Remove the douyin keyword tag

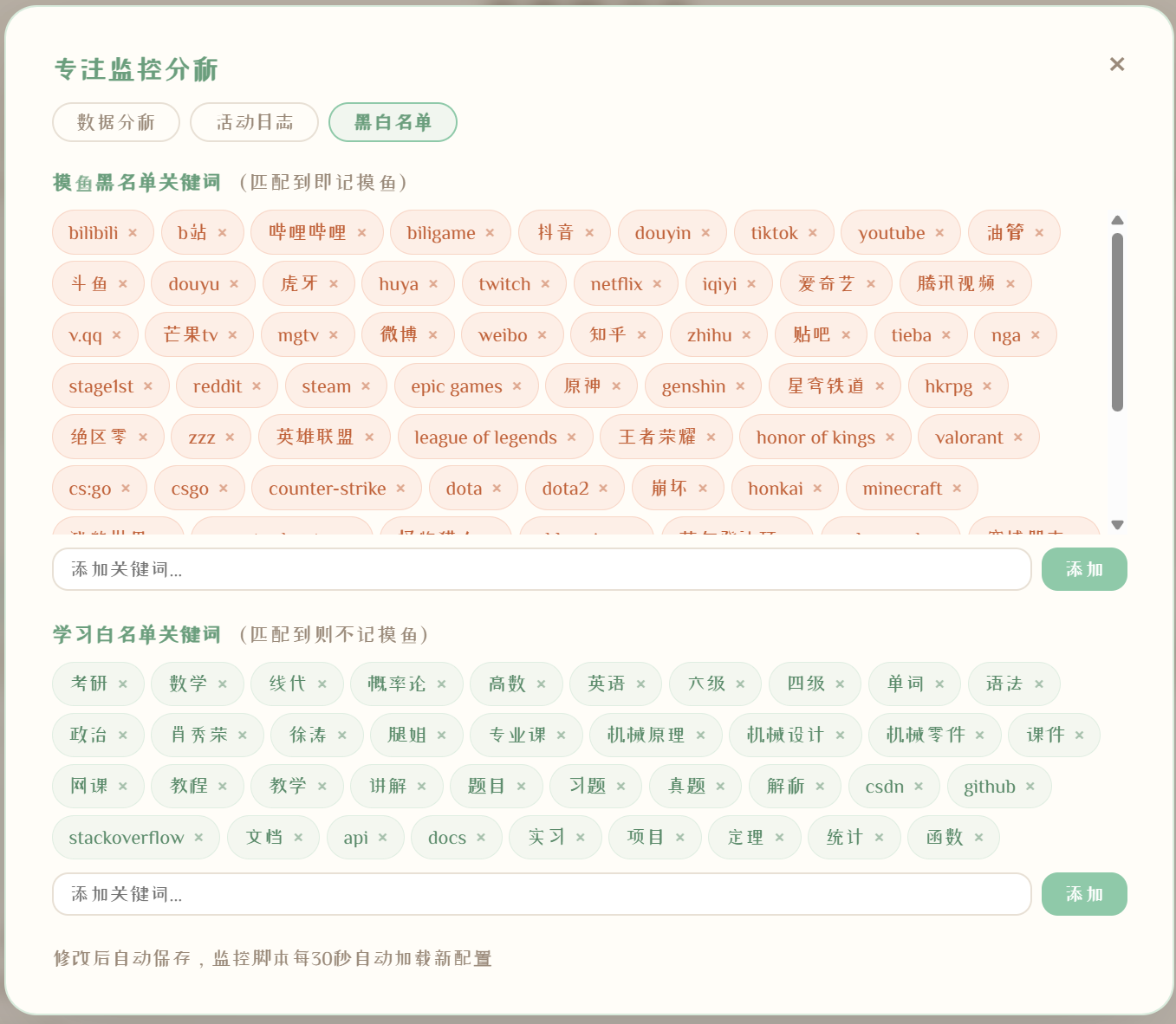coord(705,233)
